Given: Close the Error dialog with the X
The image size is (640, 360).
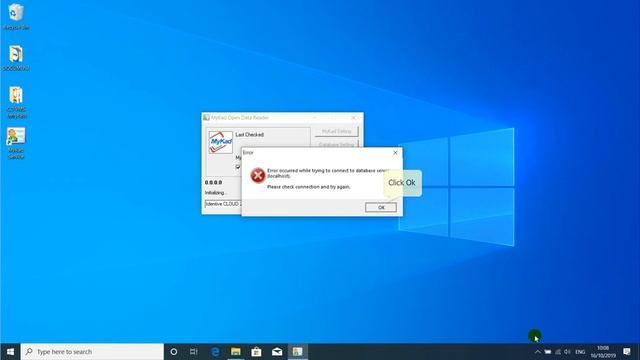Looking at the screenshot, I should tap(395, 153).
